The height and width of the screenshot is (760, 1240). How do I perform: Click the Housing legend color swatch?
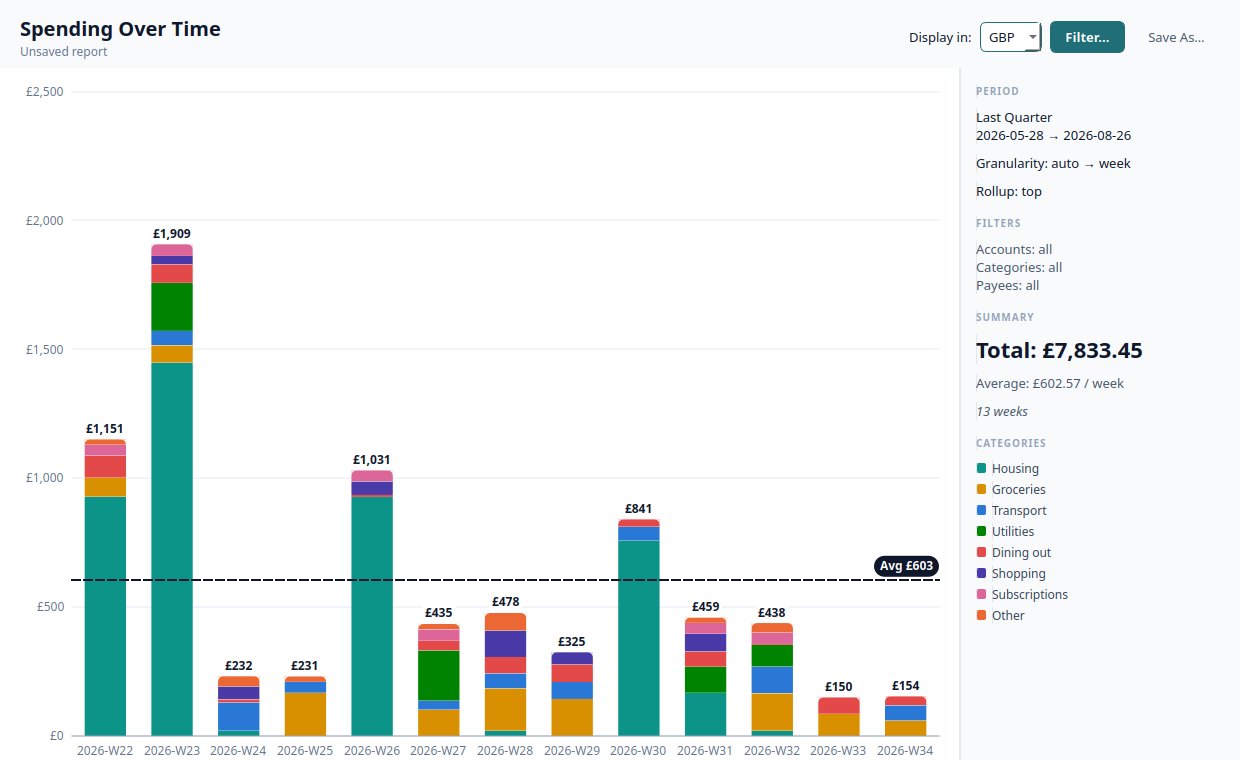(x=981, y=468)
